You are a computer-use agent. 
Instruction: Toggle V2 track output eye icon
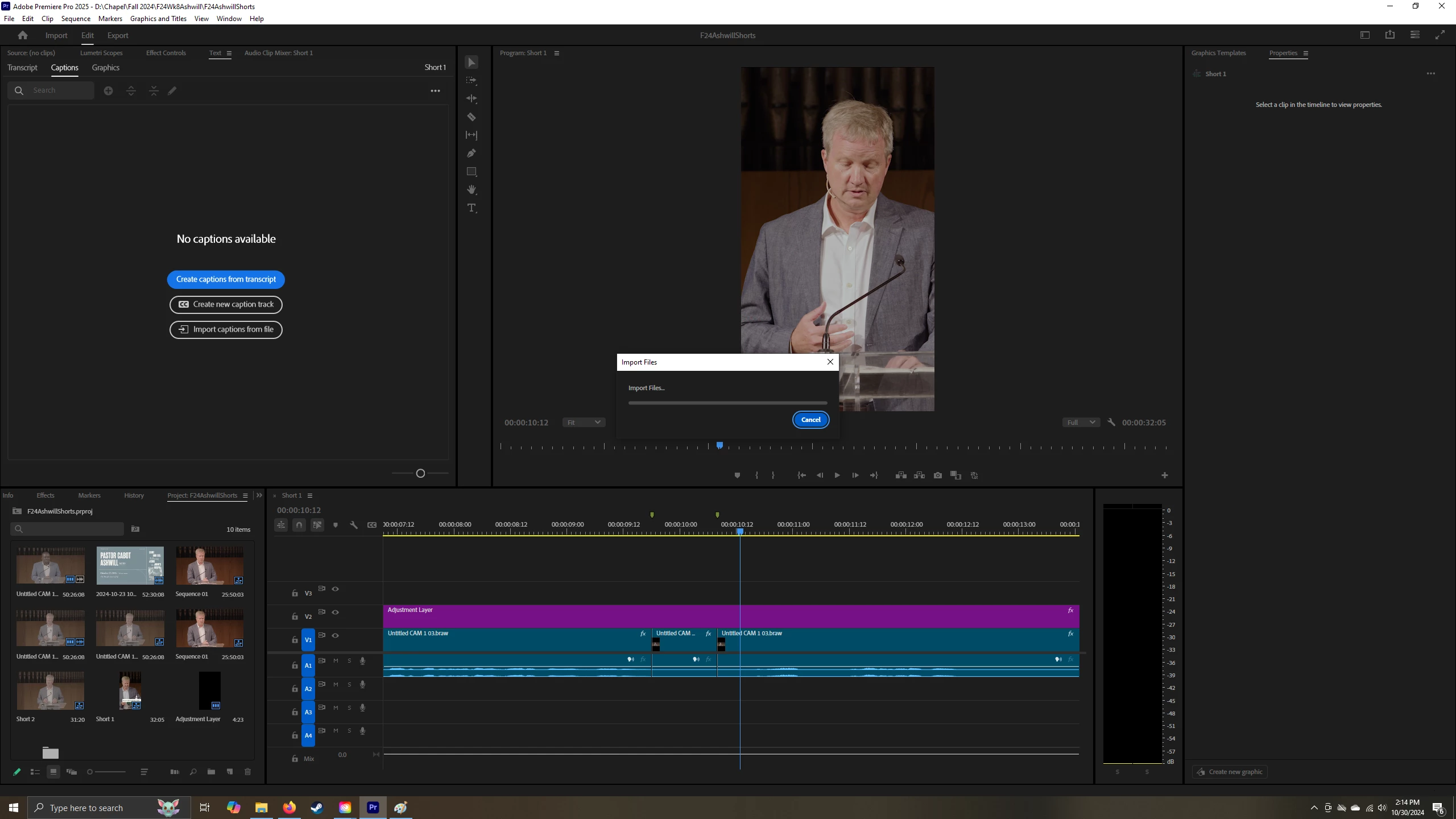336,613
